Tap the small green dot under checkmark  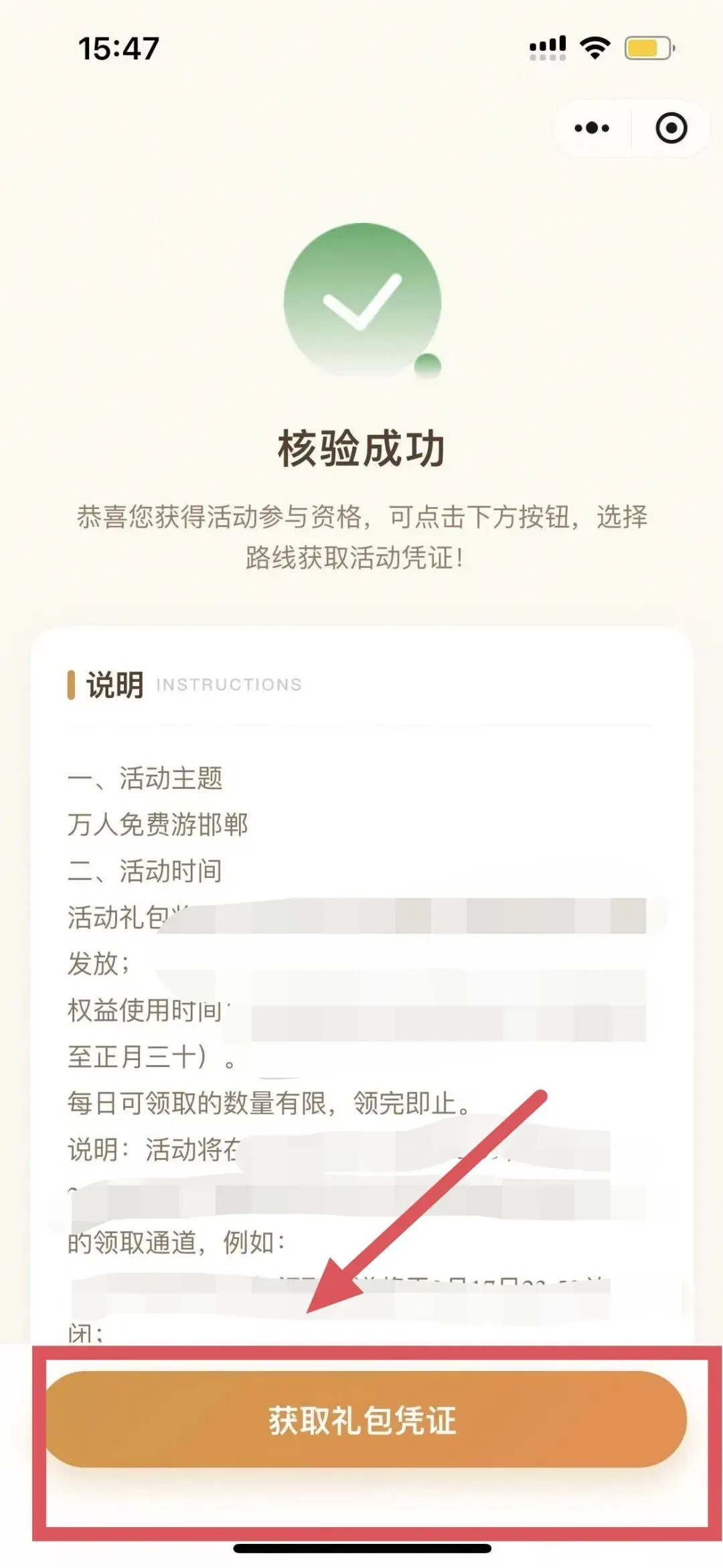pyautogui.click(x=428, y=366)
